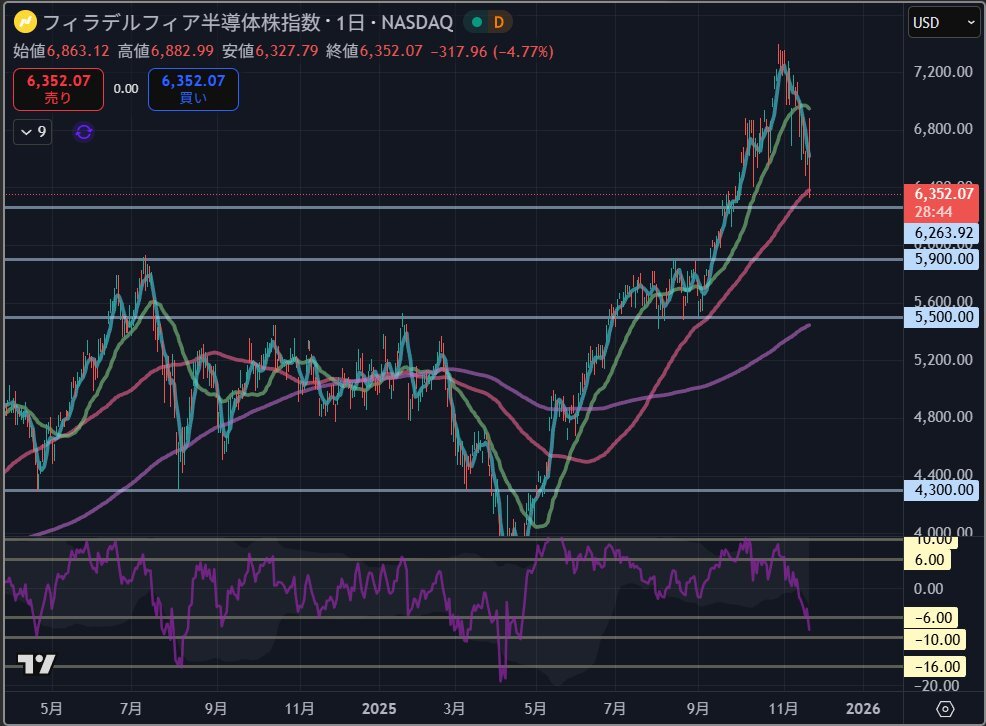Click the green market status dot
Image resolution: width=986 pixels, height=726 pixels.
click(x=477, y=23)
